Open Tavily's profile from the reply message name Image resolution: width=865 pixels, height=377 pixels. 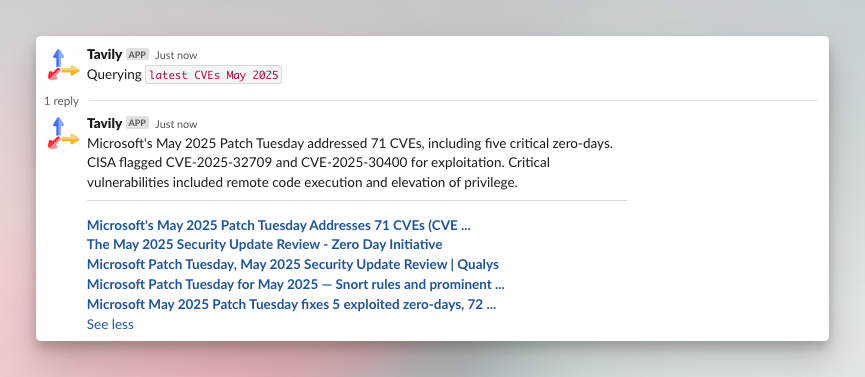tap(104, 123)
